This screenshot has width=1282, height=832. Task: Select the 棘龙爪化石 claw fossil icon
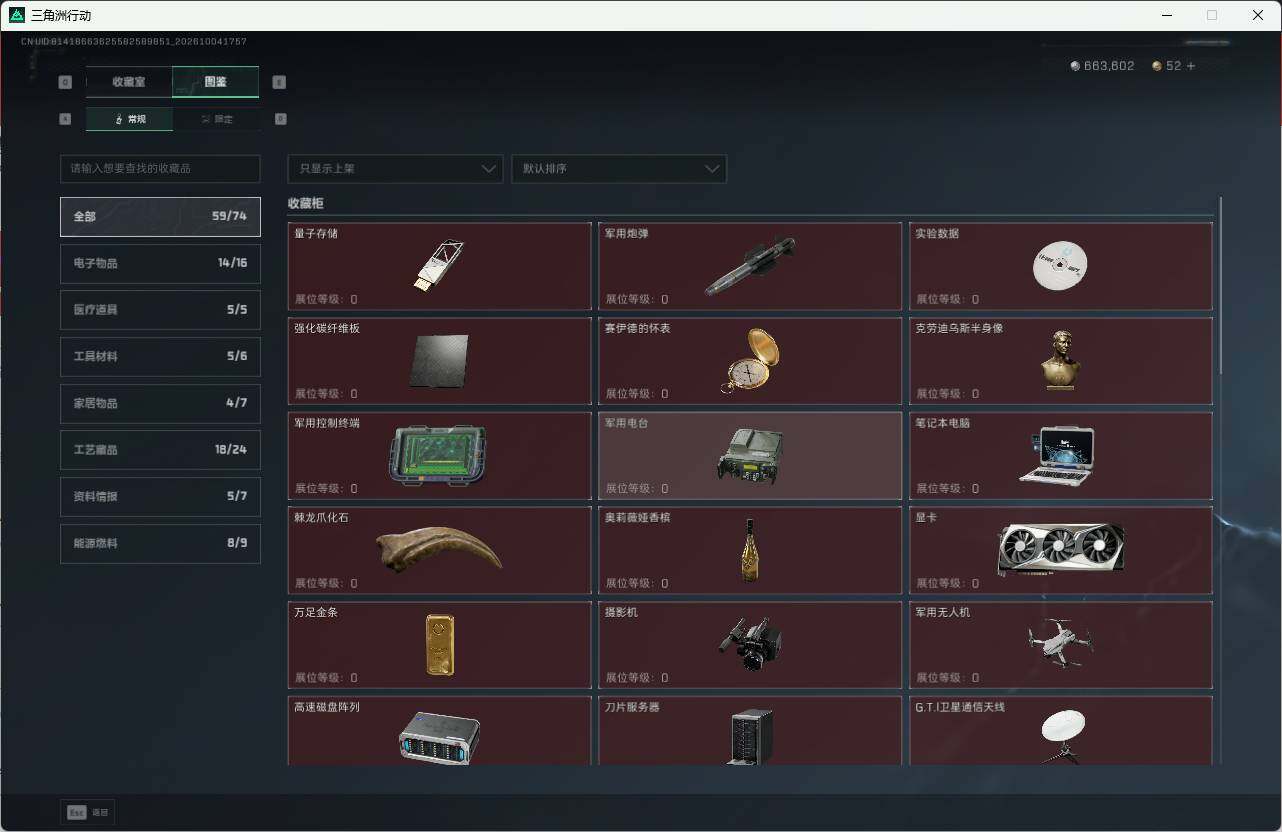[x=438, y=550]
